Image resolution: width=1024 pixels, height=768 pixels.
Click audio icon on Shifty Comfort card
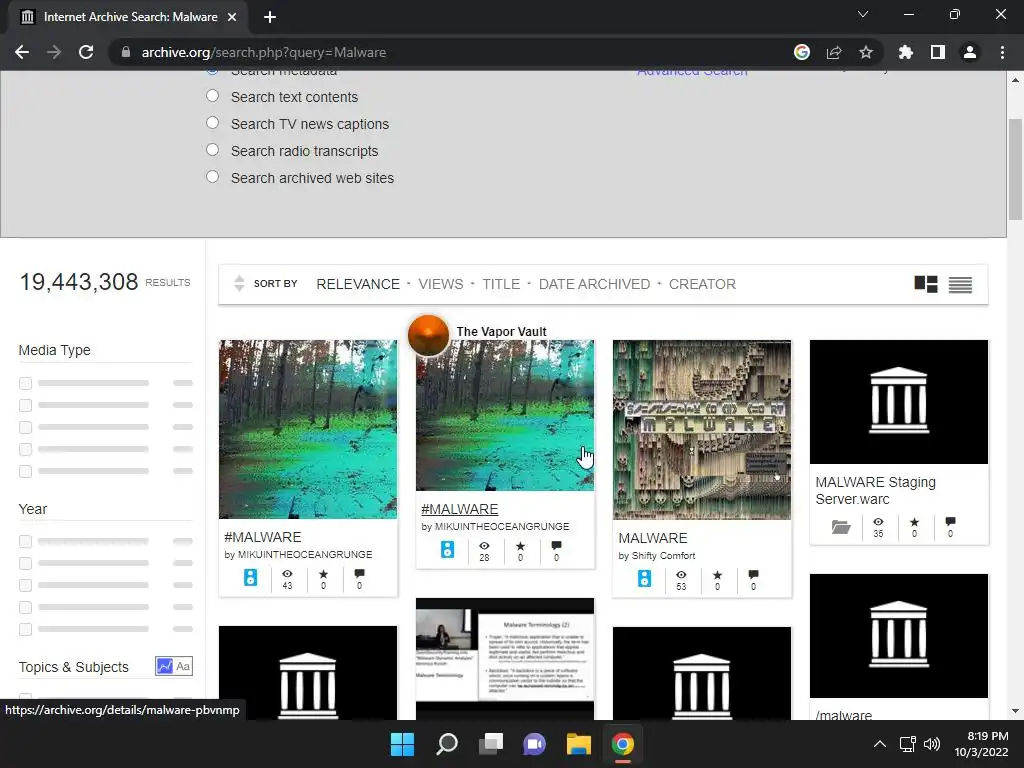pyautogui.click(x=645, y=578)
